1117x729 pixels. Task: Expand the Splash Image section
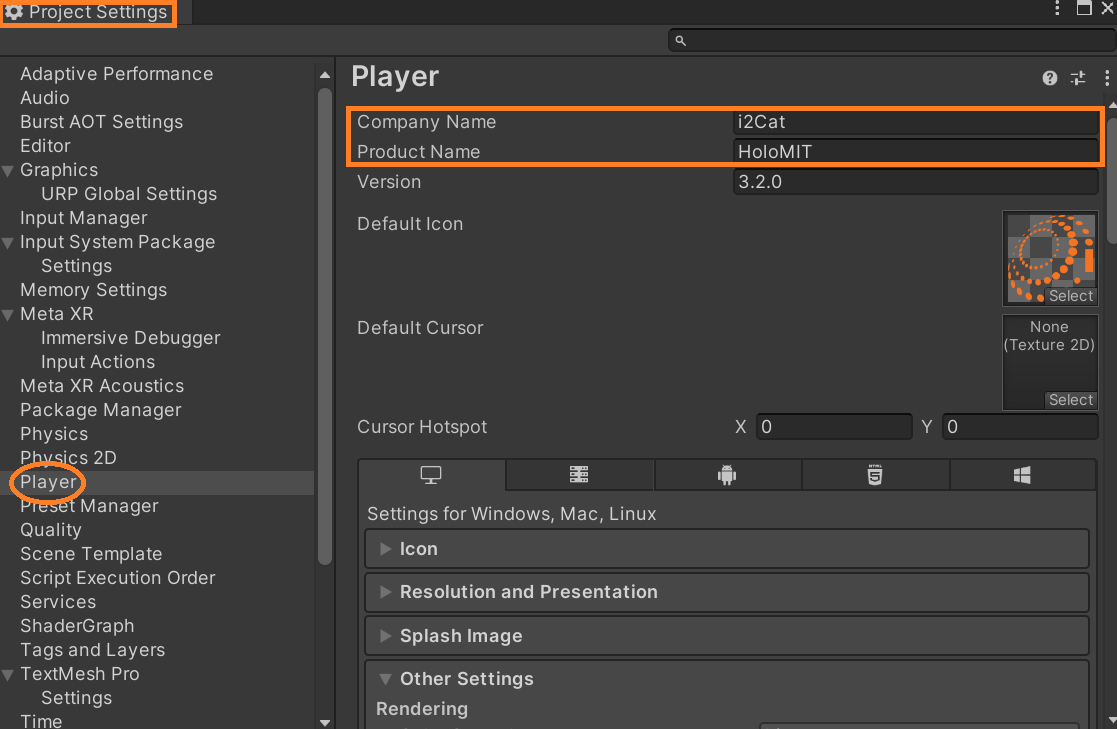tap(460, 636)
